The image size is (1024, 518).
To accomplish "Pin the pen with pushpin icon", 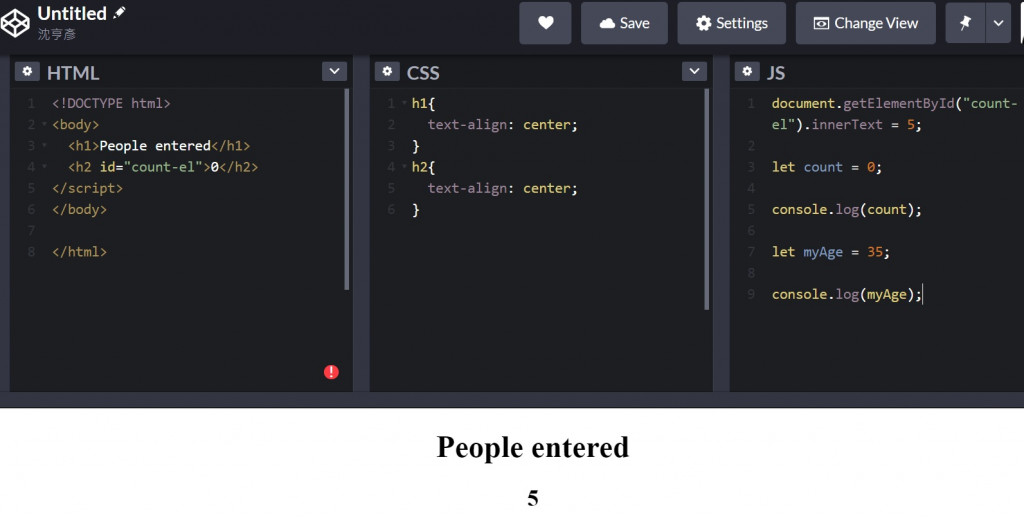I will point(965,23).
